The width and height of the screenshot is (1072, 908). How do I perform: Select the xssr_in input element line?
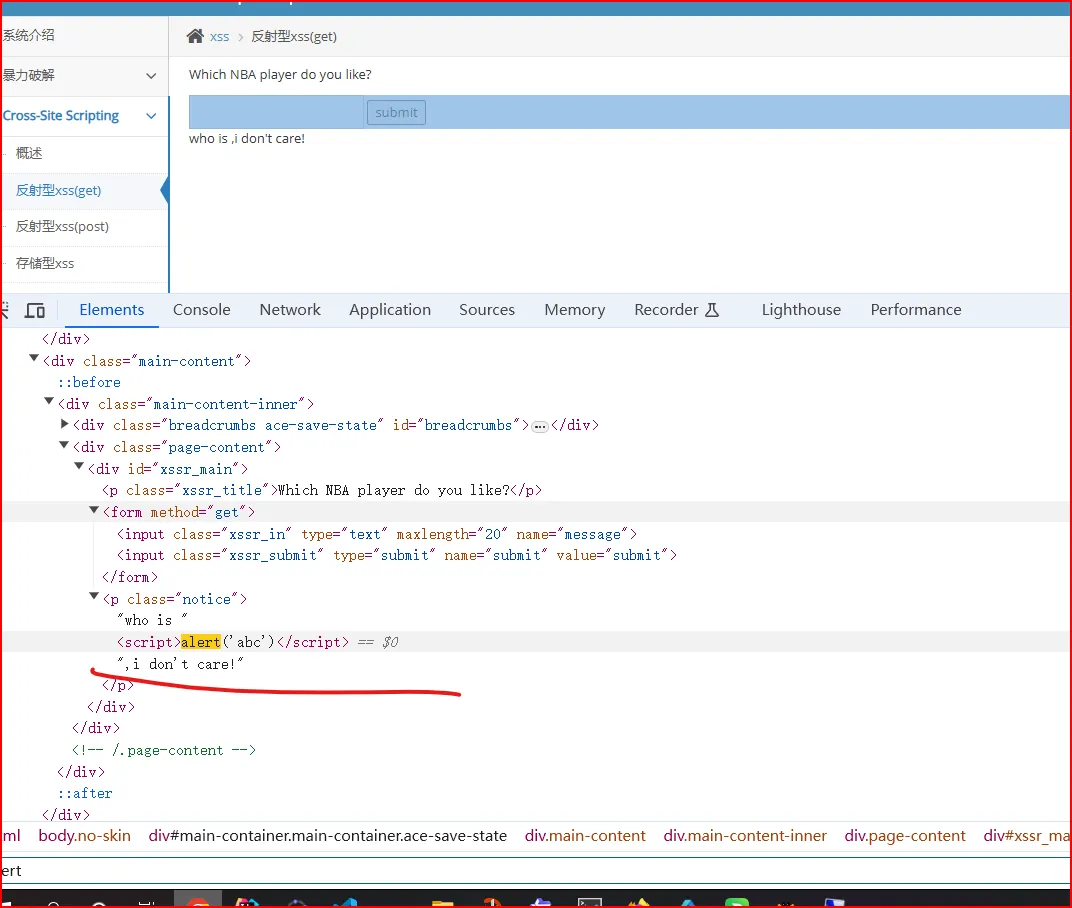tap(377, 534)
